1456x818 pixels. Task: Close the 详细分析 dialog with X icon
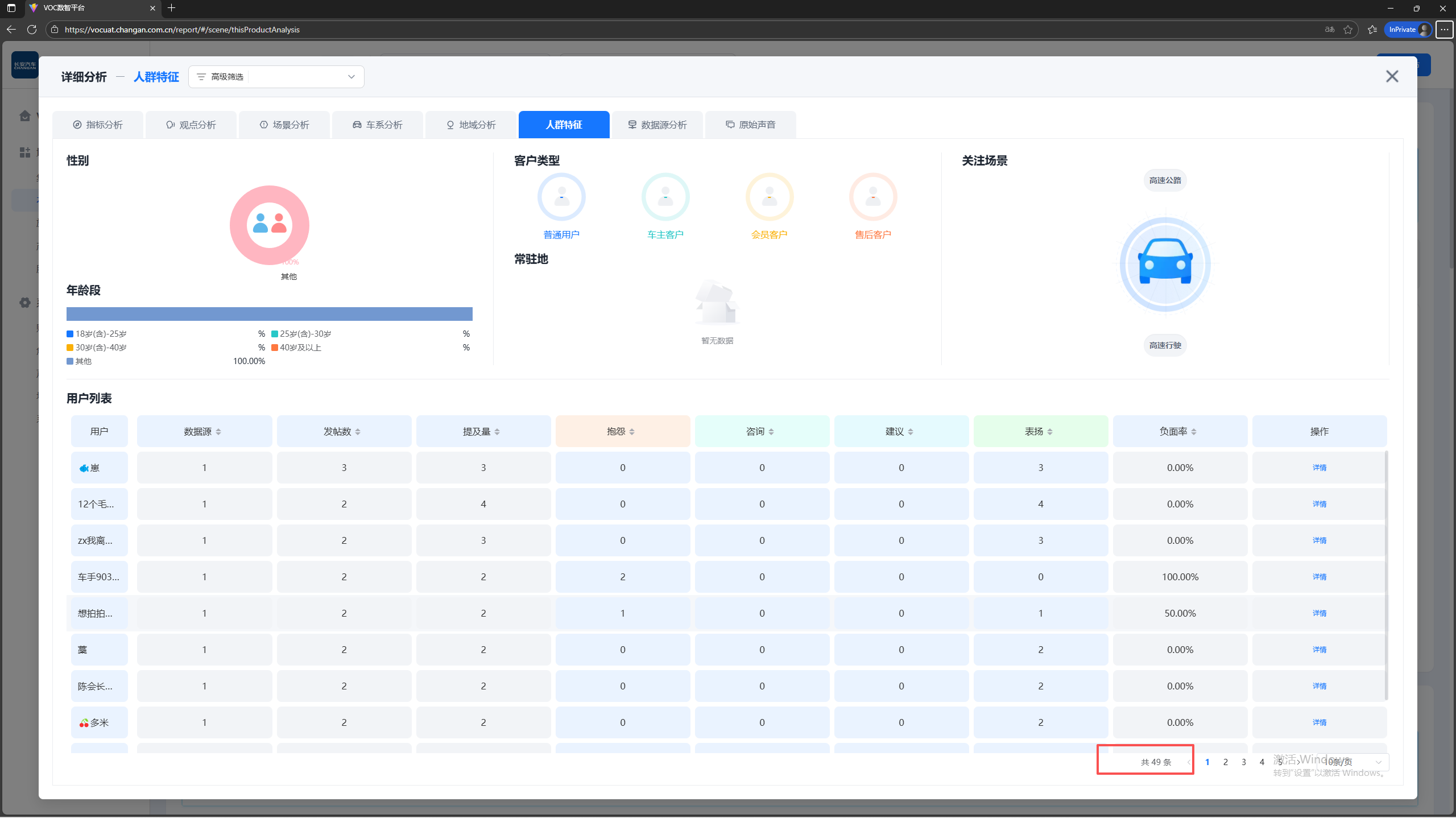[1392, 76]
